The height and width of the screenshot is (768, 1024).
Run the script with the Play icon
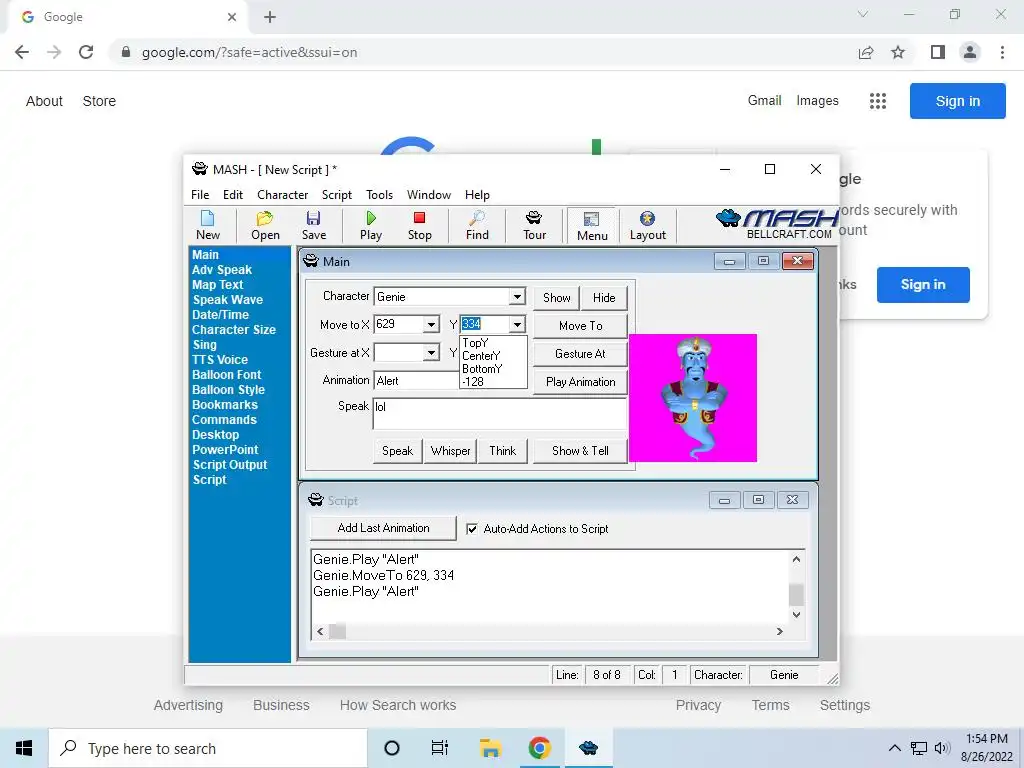371,226
